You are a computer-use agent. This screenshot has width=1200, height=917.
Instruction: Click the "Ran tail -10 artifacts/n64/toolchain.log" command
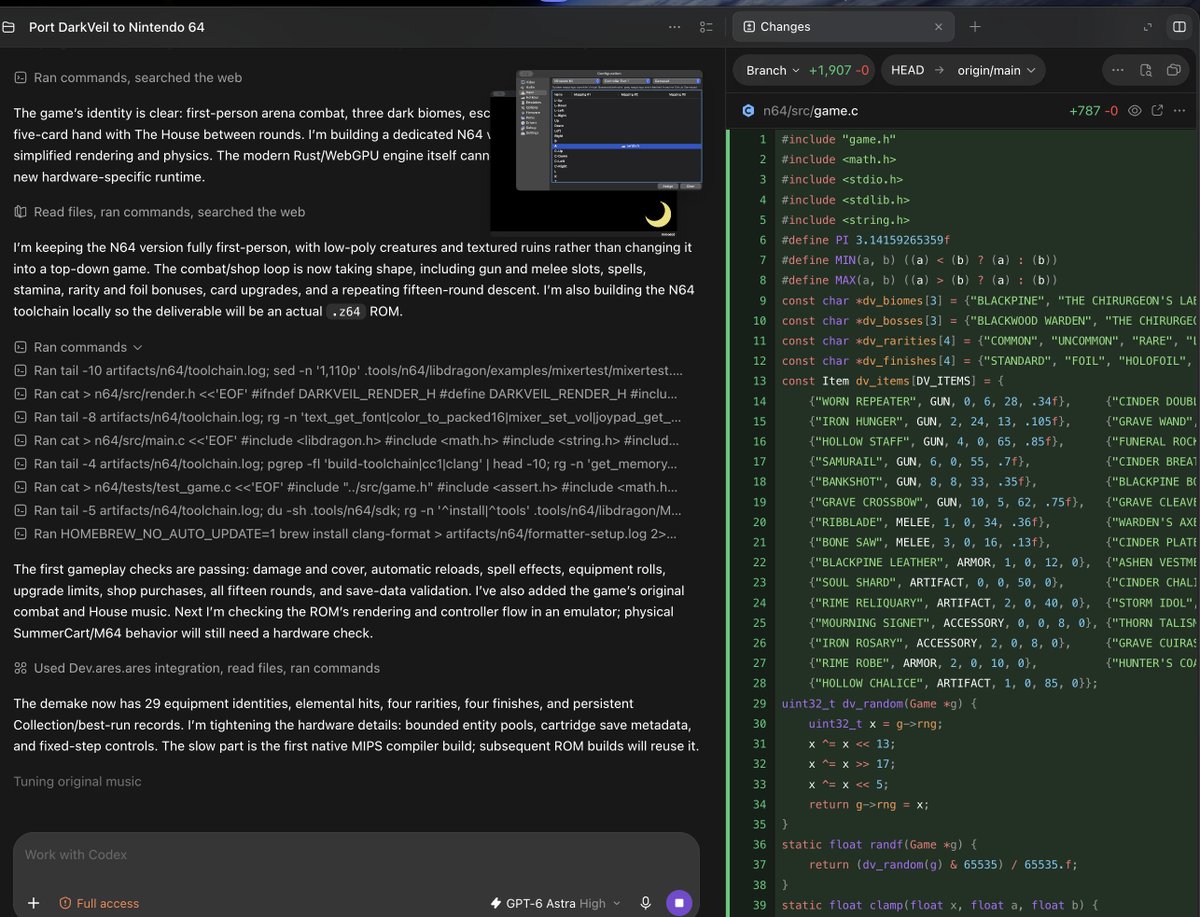(348, 371)
